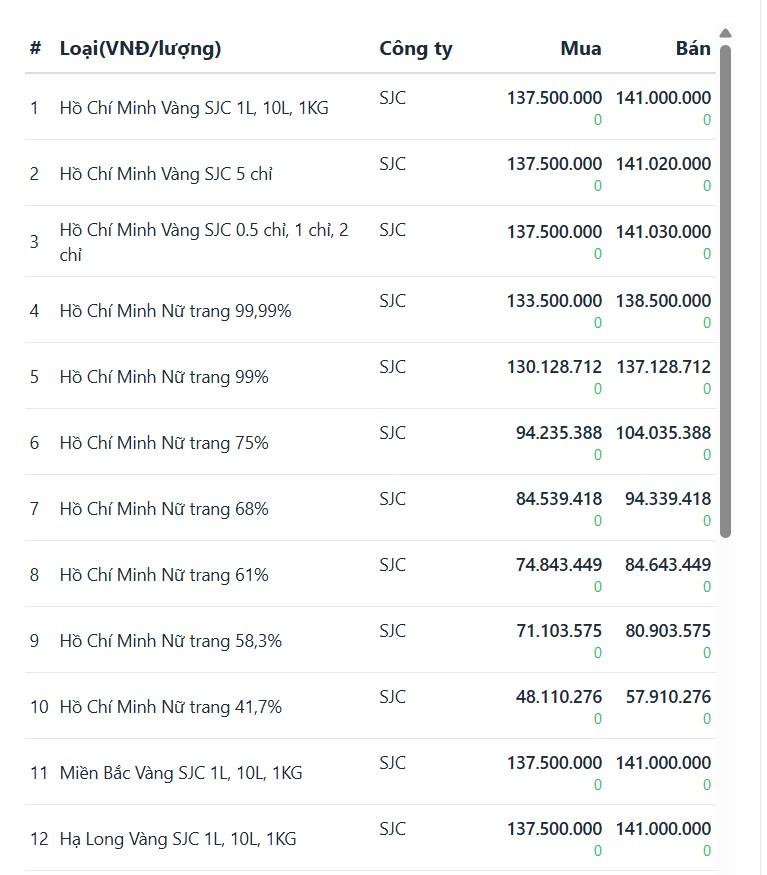Click the vertical scrollbar thumb
This screenshot has height=875, width=767.
(725, 291)
